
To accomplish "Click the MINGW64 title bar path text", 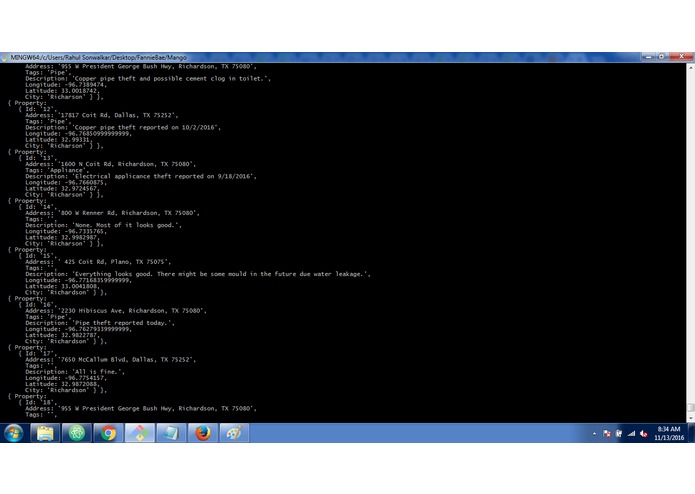I will (x=98, y=58).
